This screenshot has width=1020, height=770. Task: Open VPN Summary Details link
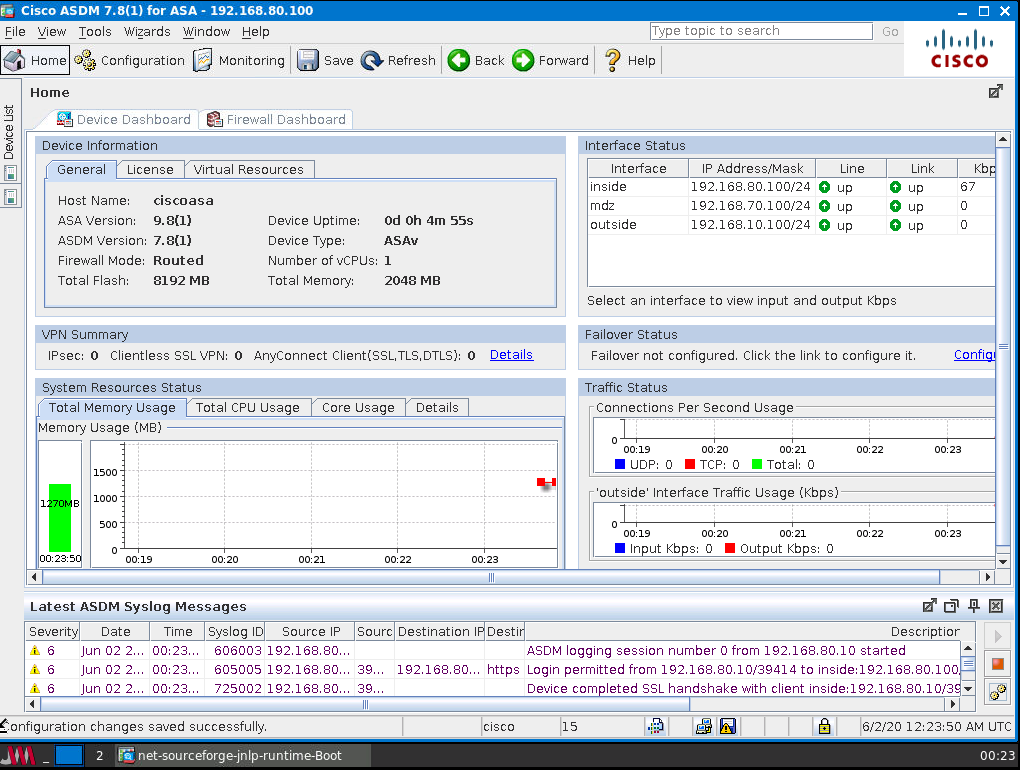[x=511, y=354]
